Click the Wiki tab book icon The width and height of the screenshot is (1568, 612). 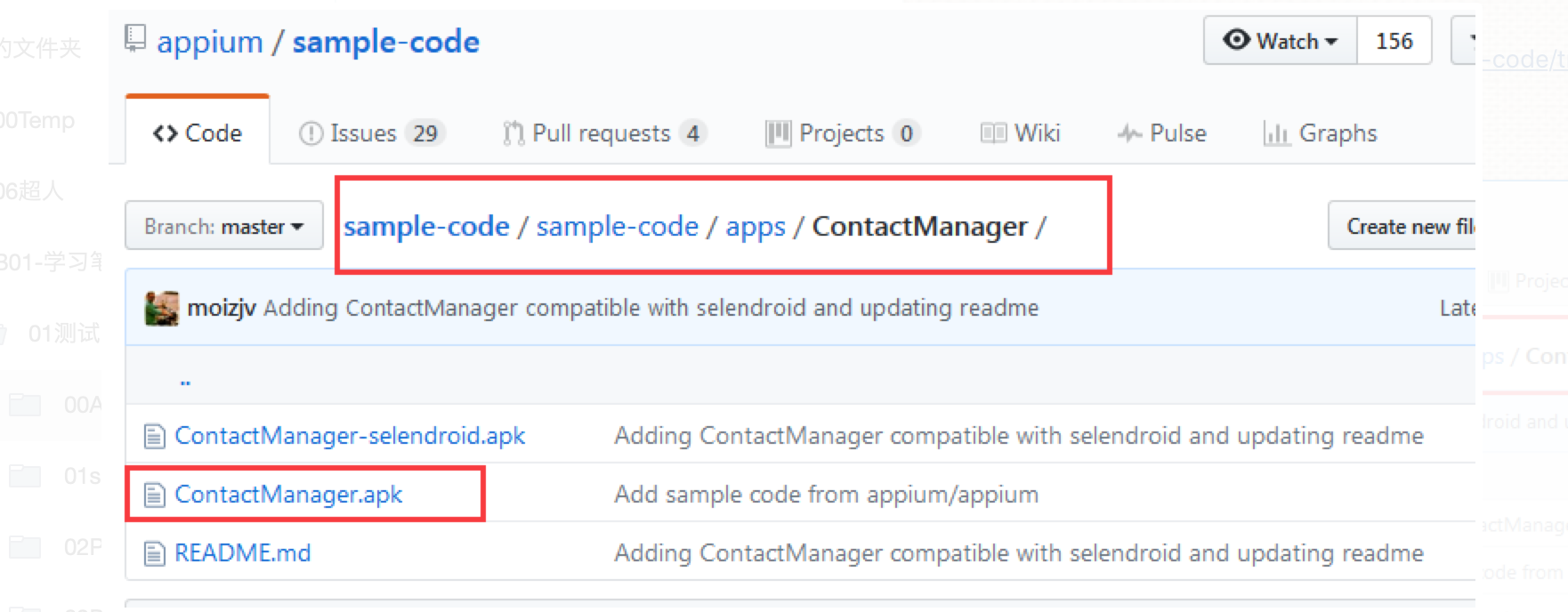point(993,133)
